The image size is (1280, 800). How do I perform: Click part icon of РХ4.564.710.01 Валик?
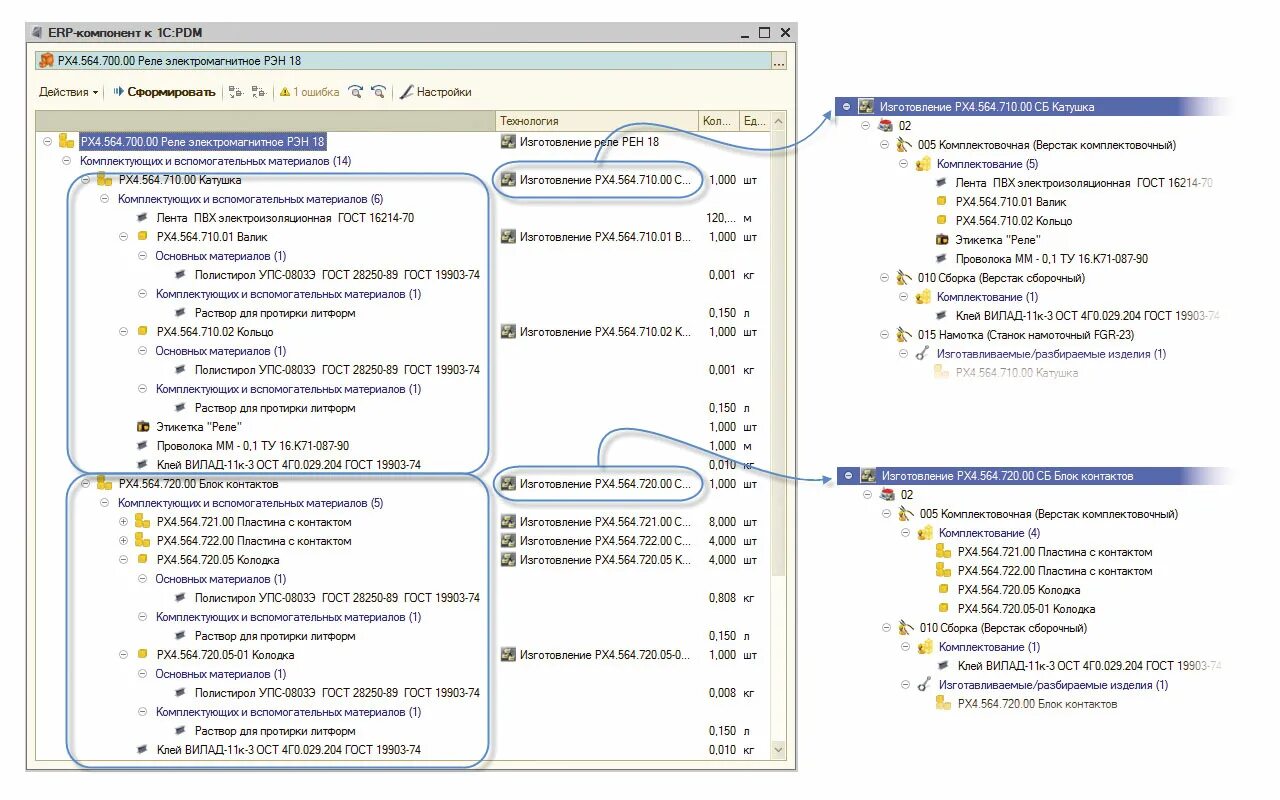coord(142,237)
